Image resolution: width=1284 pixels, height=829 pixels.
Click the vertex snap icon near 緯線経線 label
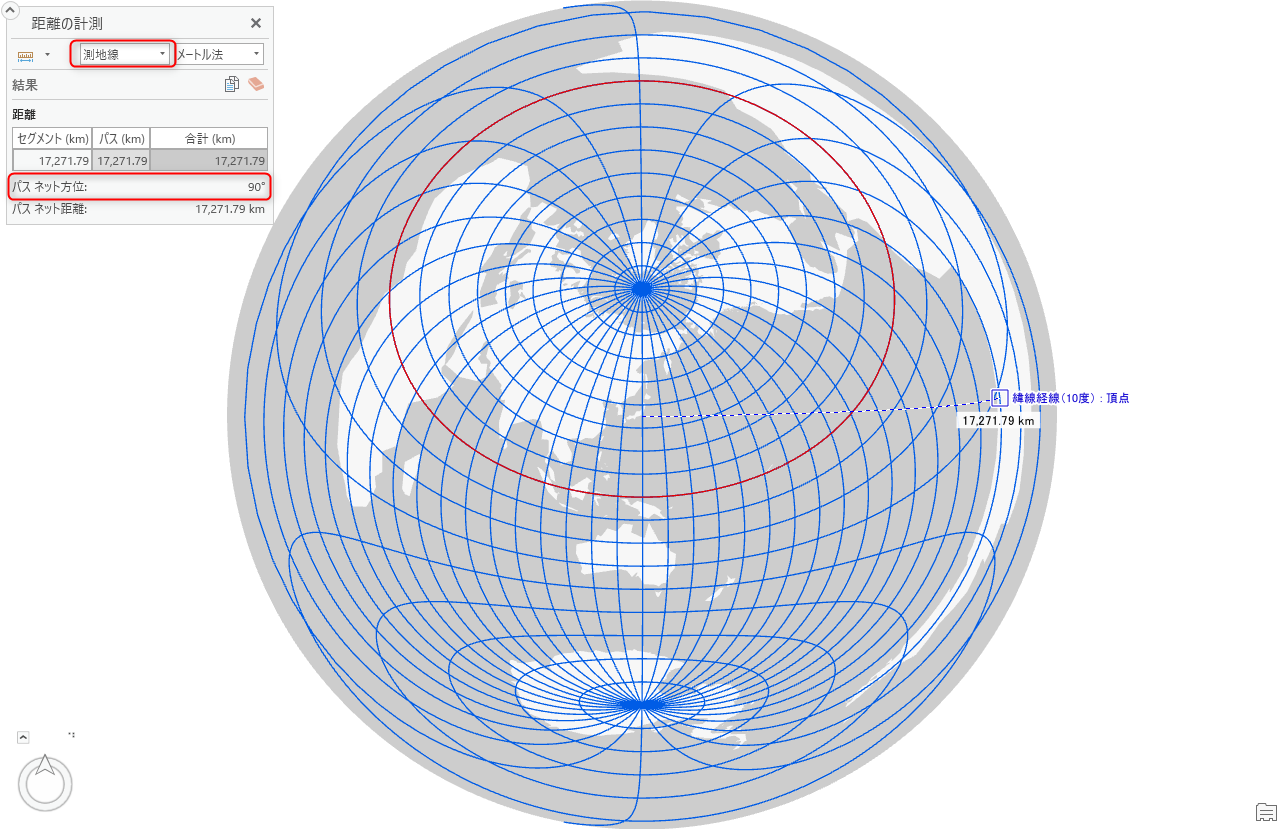(x=998, y=398)
